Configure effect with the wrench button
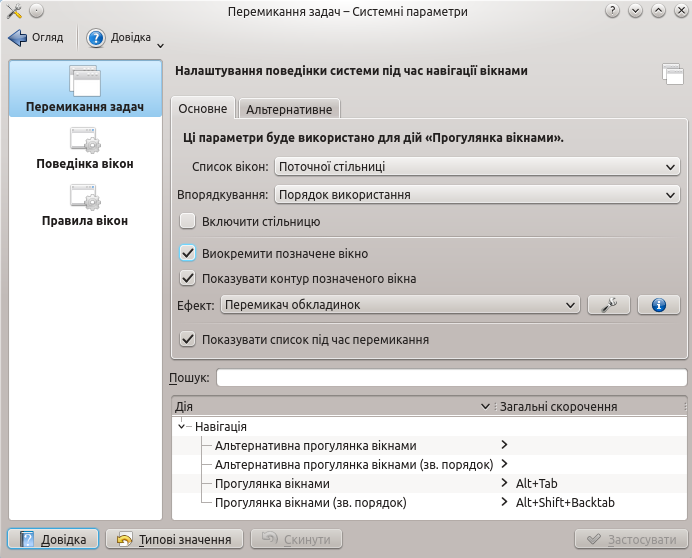Image resolution: width=692 pixels, height=558 pixels. (x=609, y=305)
